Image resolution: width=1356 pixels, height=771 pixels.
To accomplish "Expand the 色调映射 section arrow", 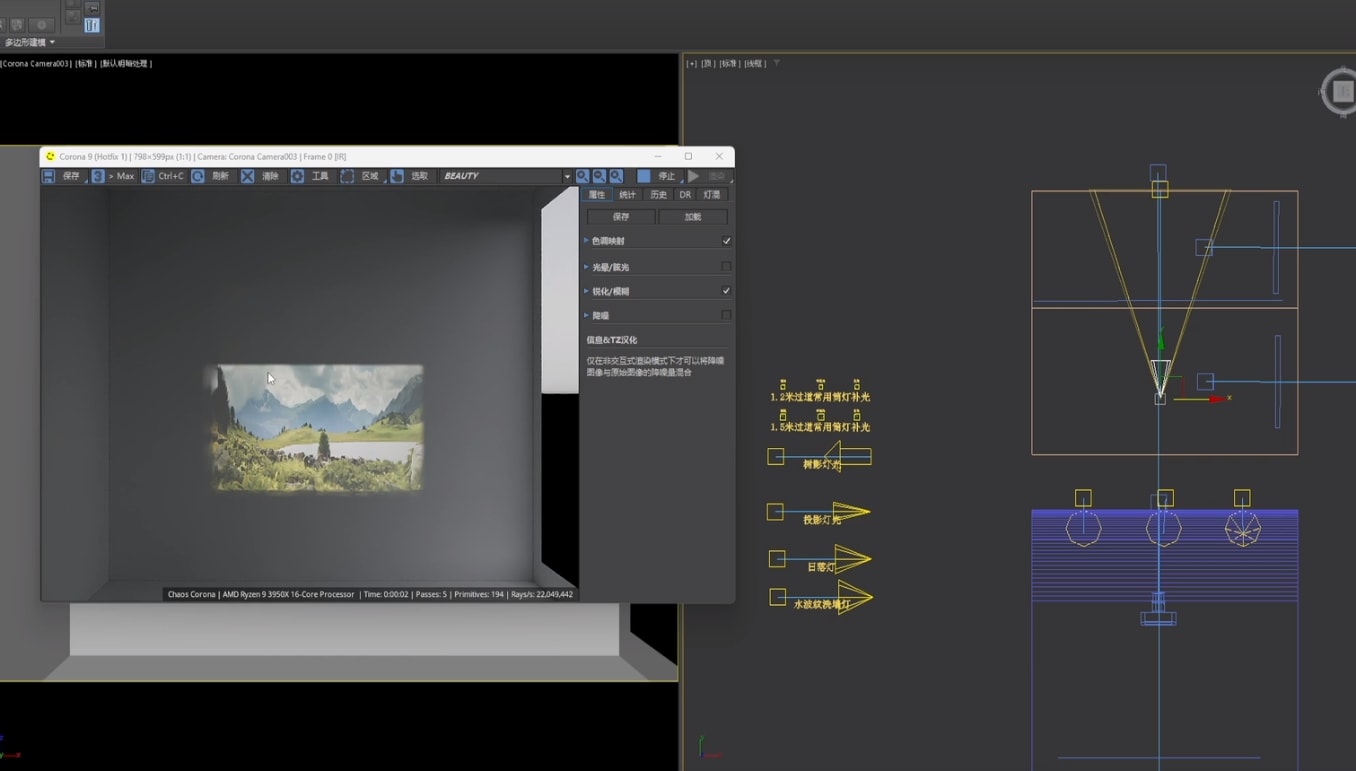I will click(586, 241).
